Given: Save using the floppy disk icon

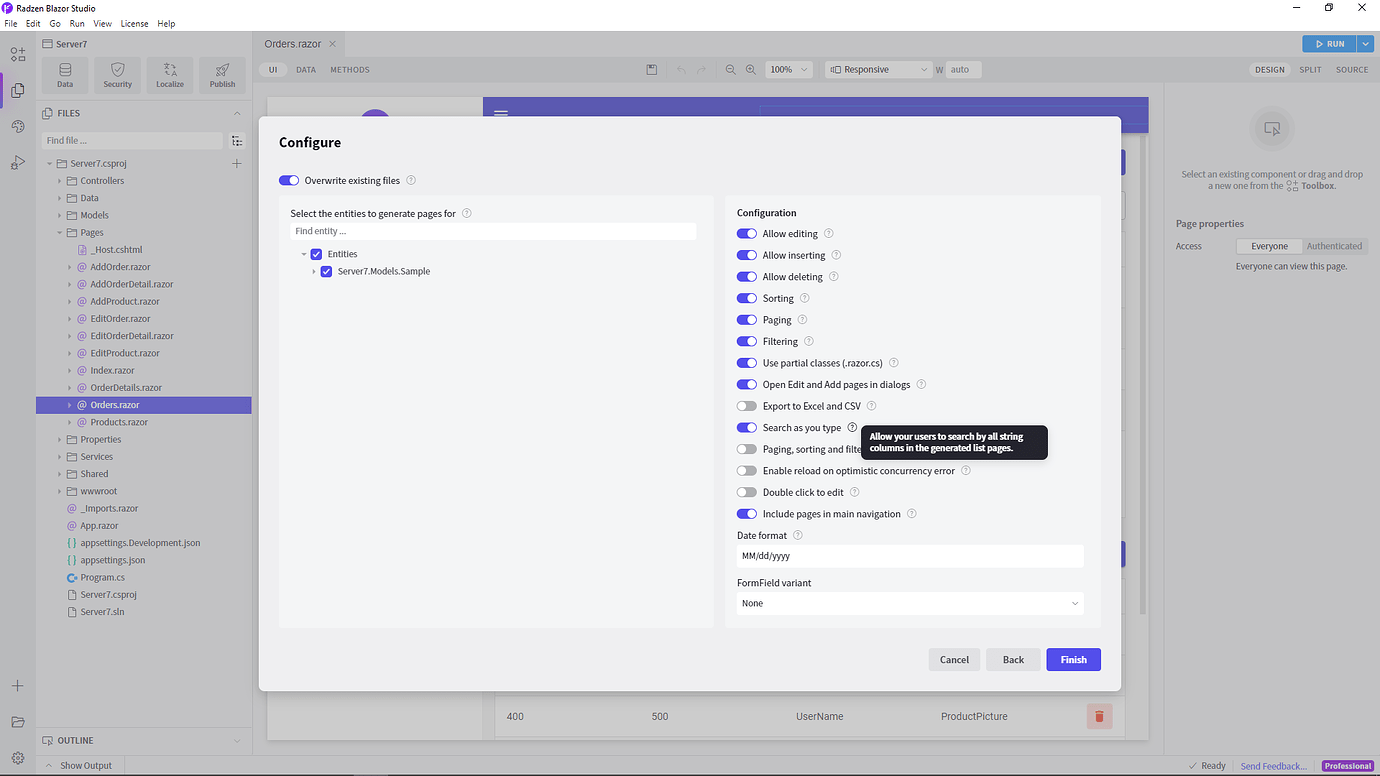Looking at the screenshot, I should (651, 69).
